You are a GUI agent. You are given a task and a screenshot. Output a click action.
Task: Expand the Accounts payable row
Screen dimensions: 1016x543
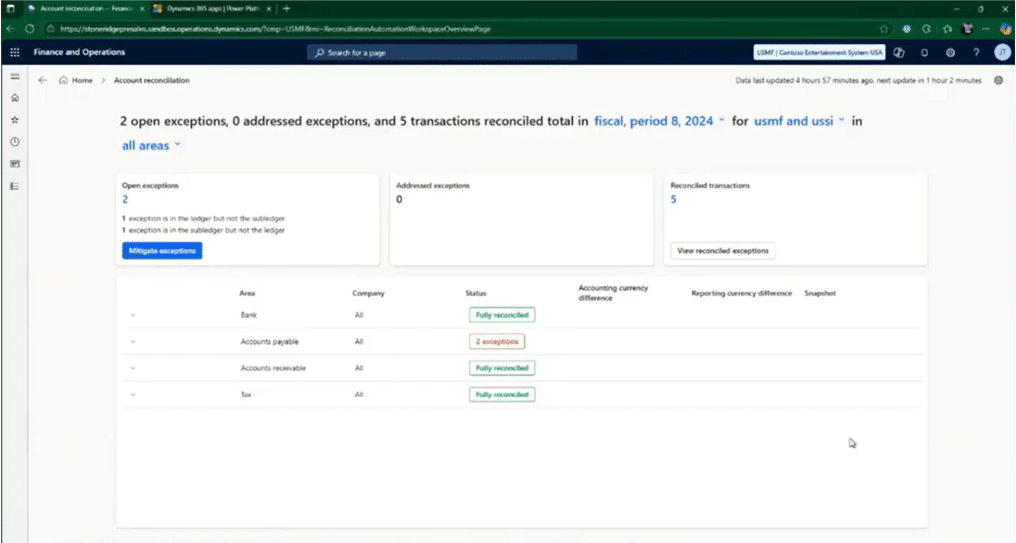pyautogui.click(x=132, y=342)
